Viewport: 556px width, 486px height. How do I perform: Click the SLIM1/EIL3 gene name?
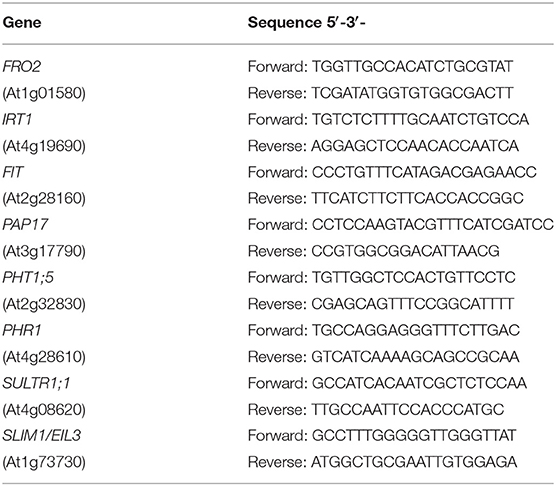(x=41, y=435)
